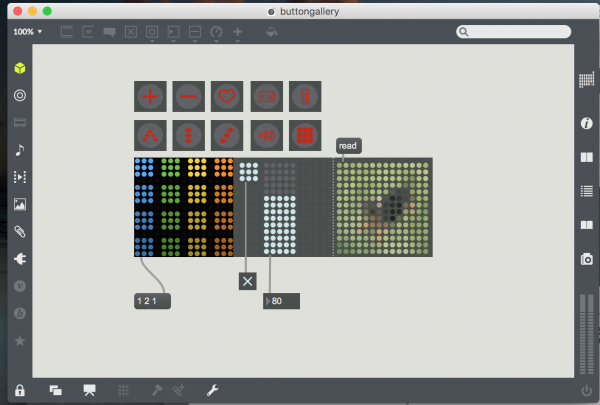Add a message box from toolbar
The width and height of the screenshot is (600, 405).
[88, 32]
